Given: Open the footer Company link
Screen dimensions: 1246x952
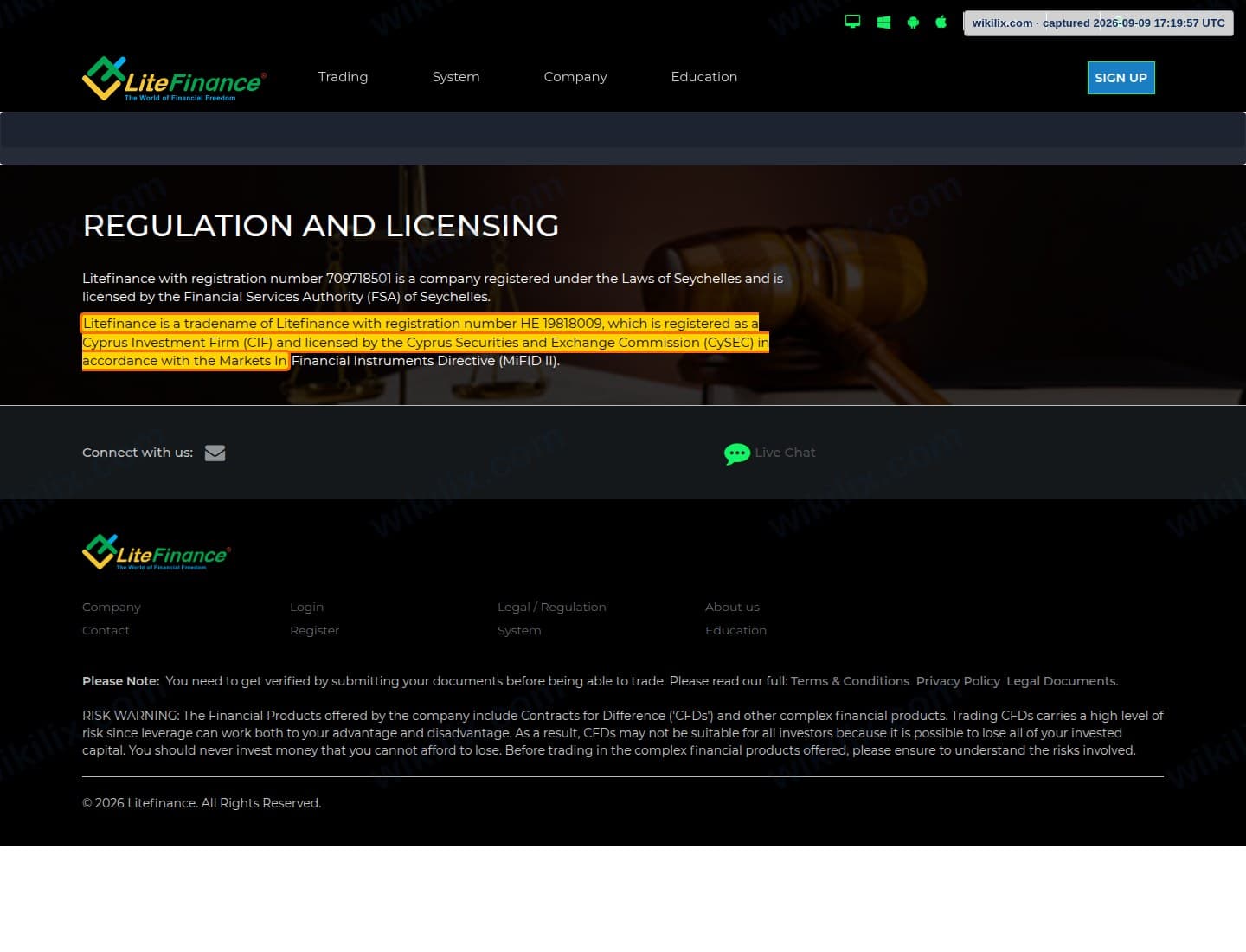Looking at the screenshot, I should click(x=111, y=607).
